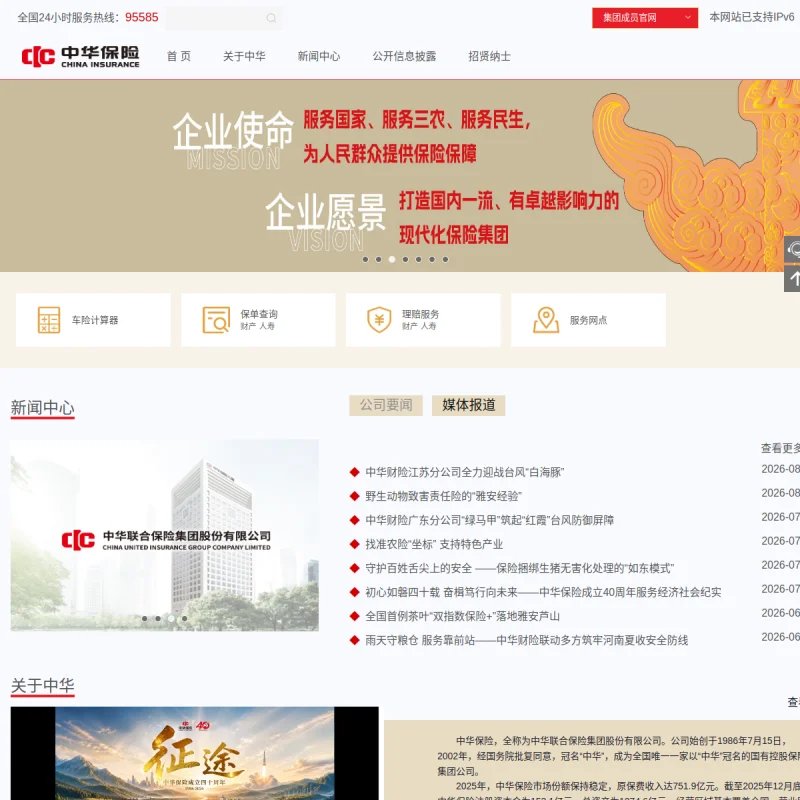
Task: Open article 雨天守粮仓 服务靠前站
Action: (x=527, y=640)
